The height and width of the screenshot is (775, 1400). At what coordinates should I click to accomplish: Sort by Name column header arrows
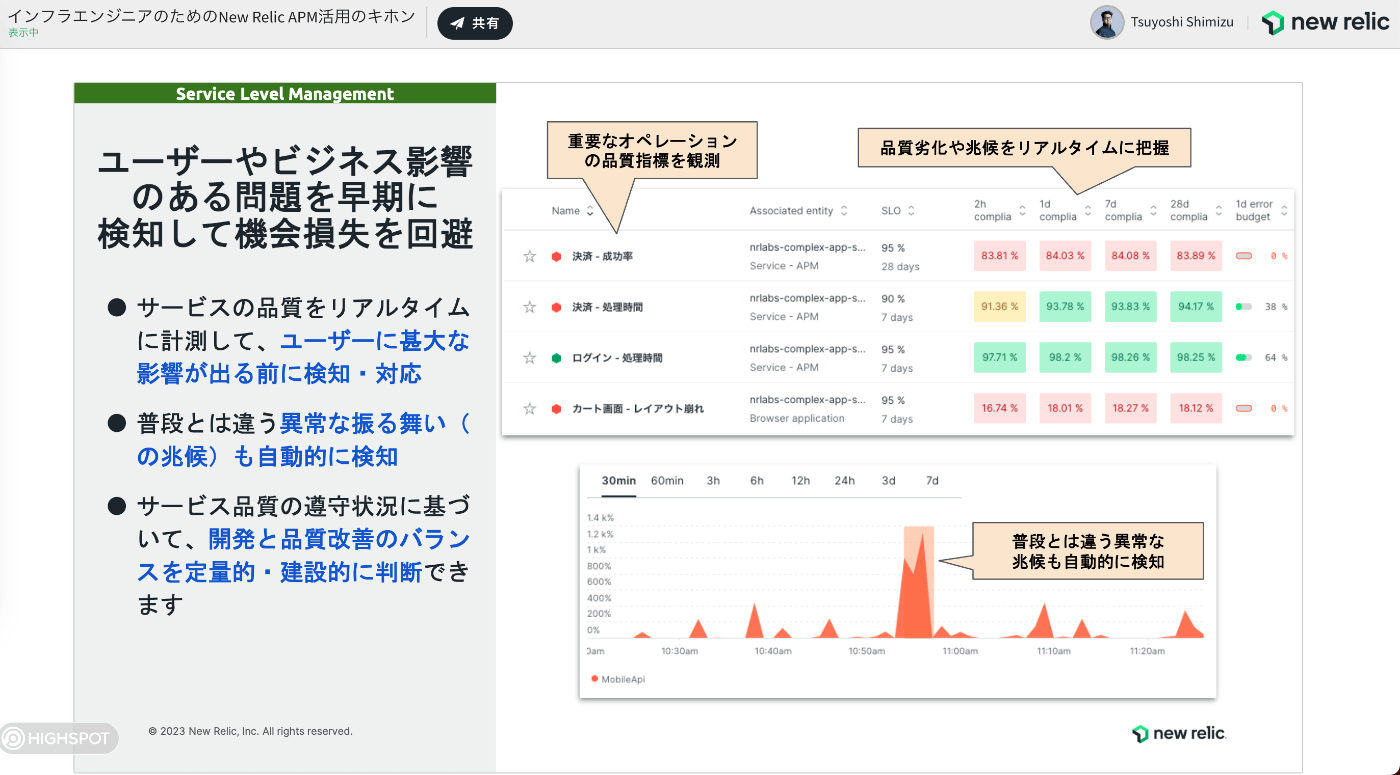(590, 211)
